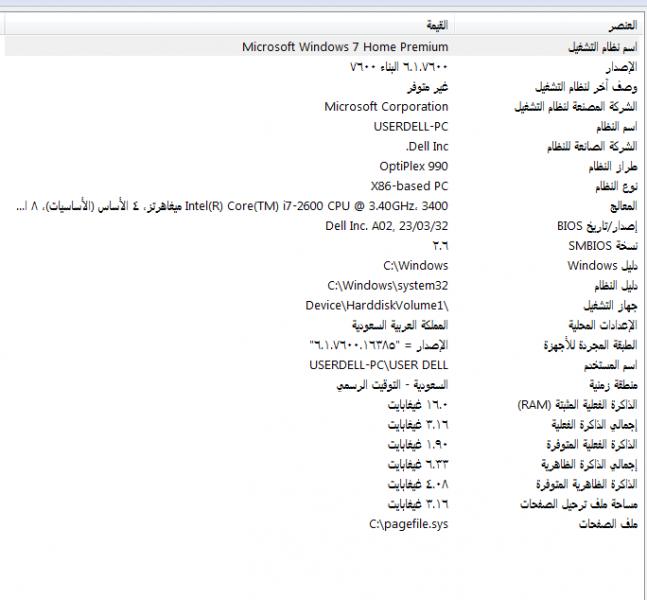
Task: Select the ١.٩٠ غيغابايت value
Action: pyautogui.click(x=418, y=444)
